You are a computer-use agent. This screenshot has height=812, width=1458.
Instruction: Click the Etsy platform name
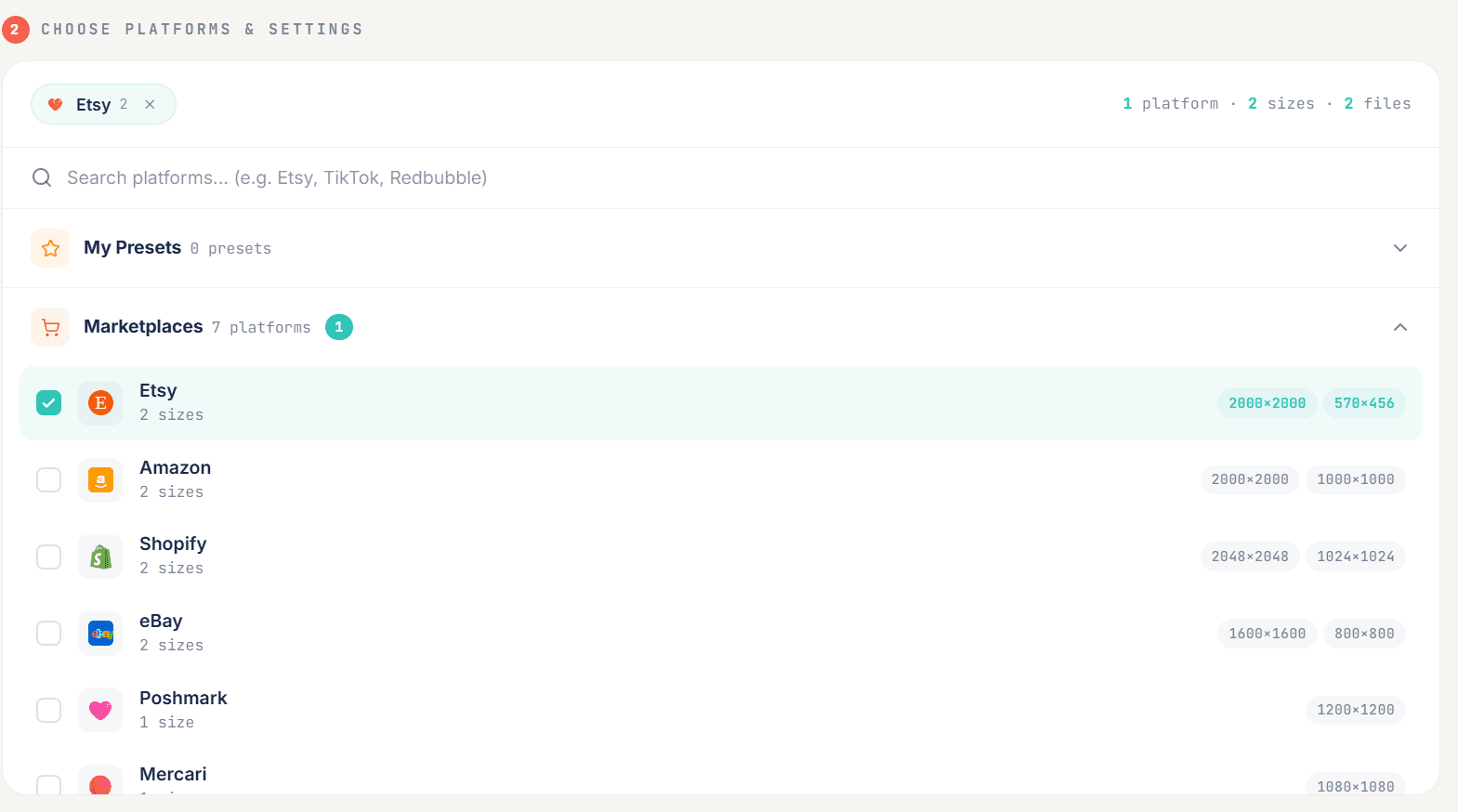(158, 391)
